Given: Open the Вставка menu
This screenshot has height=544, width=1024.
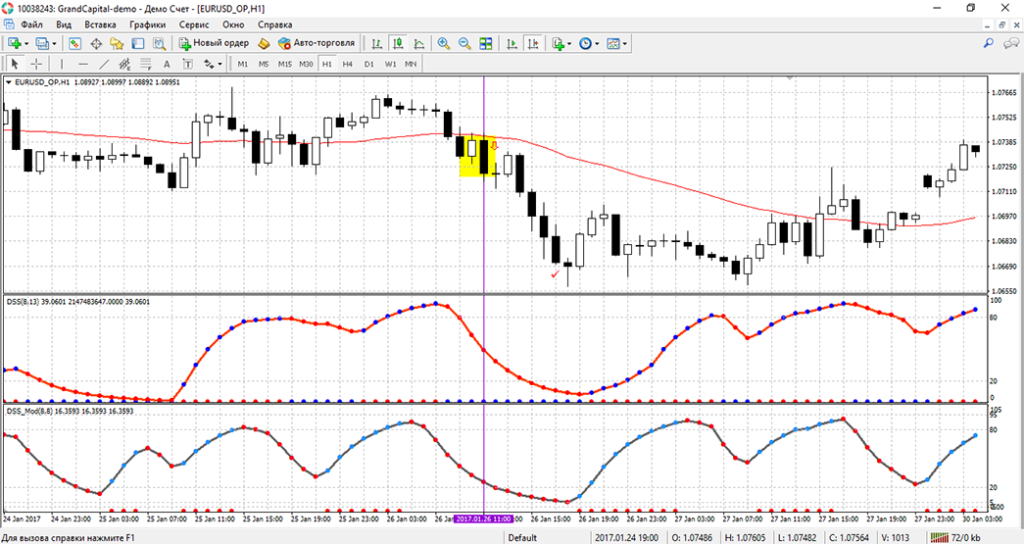Looking at the screenshot, I should coord(100,24).
